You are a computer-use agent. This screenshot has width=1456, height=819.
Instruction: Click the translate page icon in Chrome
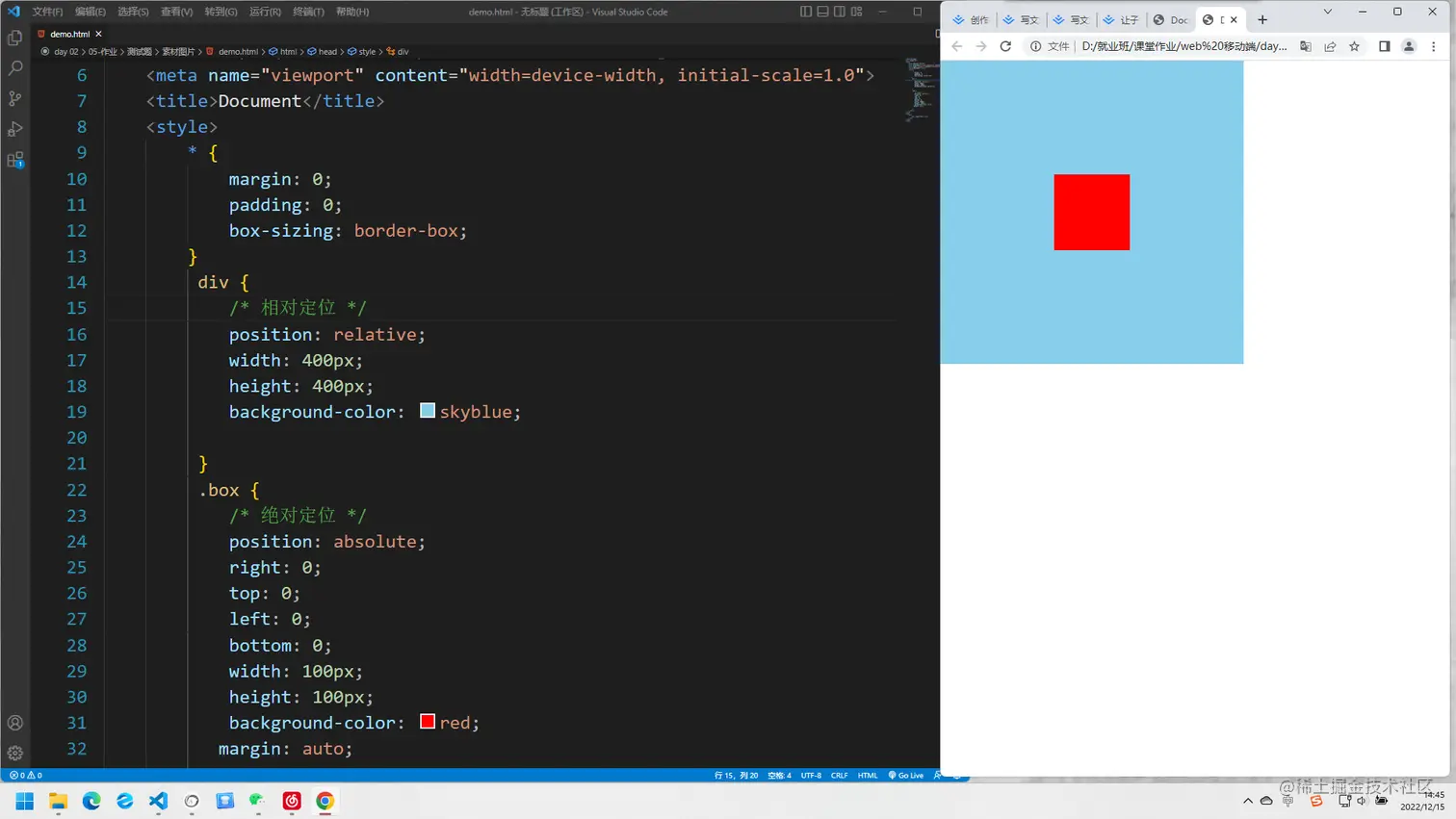pyautogui.click(x=1306, y=46)
